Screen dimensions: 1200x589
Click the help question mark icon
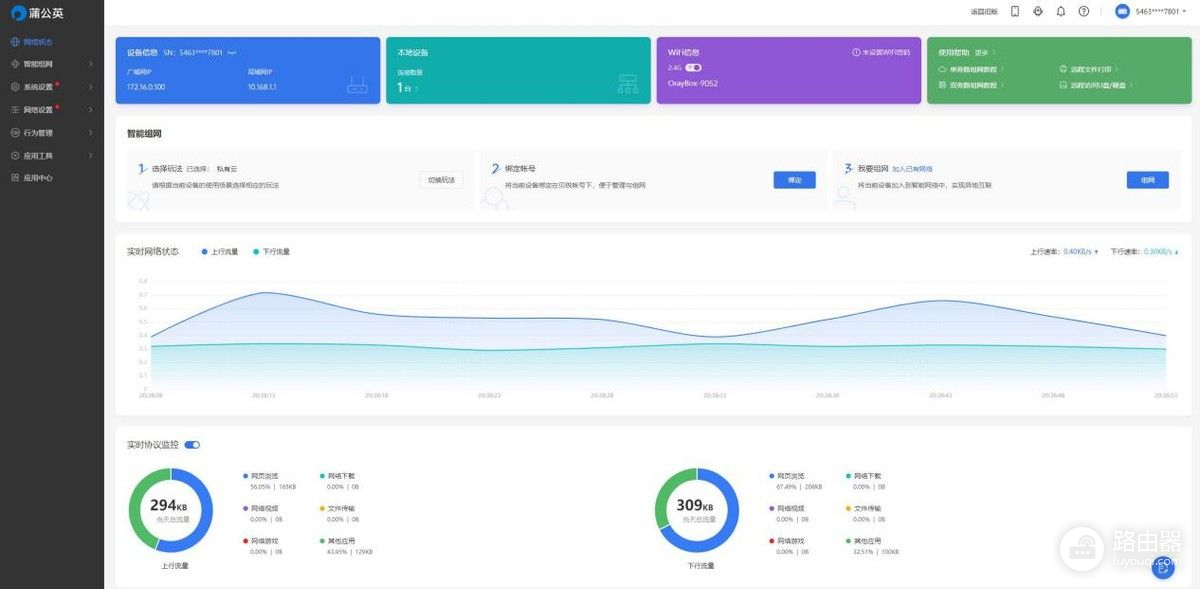coord(1084,12)
